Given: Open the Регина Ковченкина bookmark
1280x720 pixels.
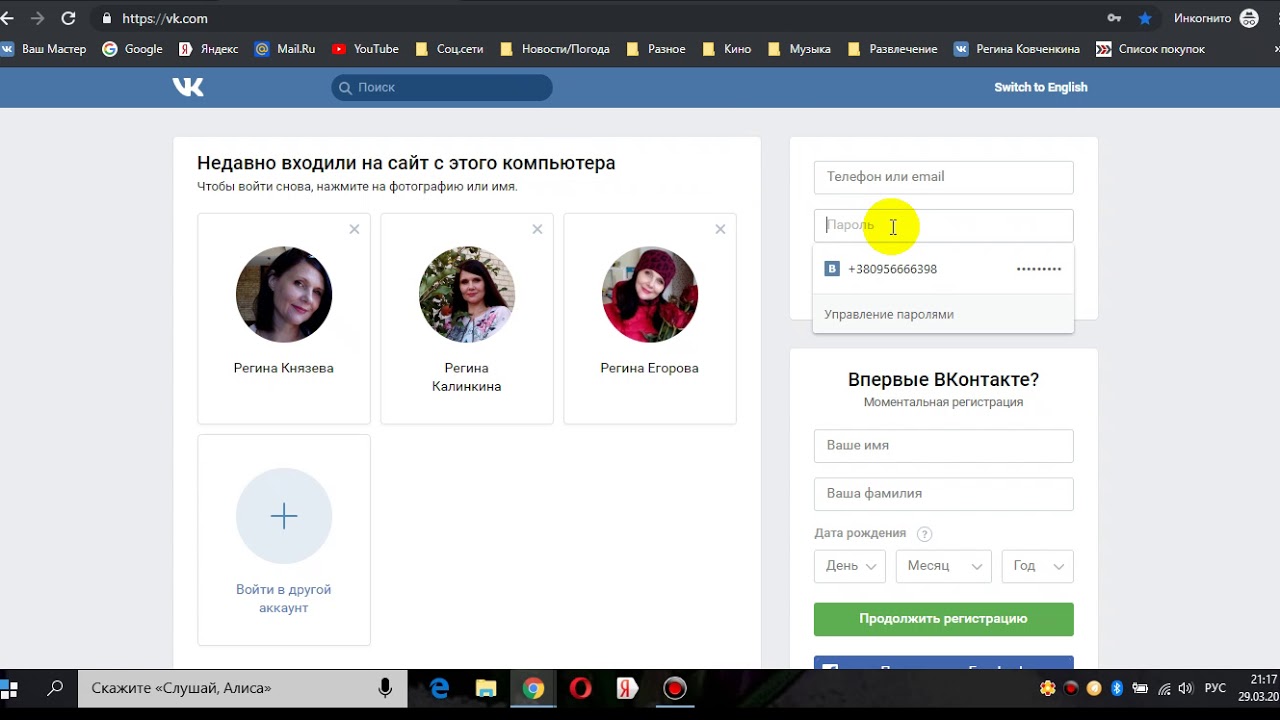Looking at the screenshot, I should pyautogui.click(x=1017, y=49).
